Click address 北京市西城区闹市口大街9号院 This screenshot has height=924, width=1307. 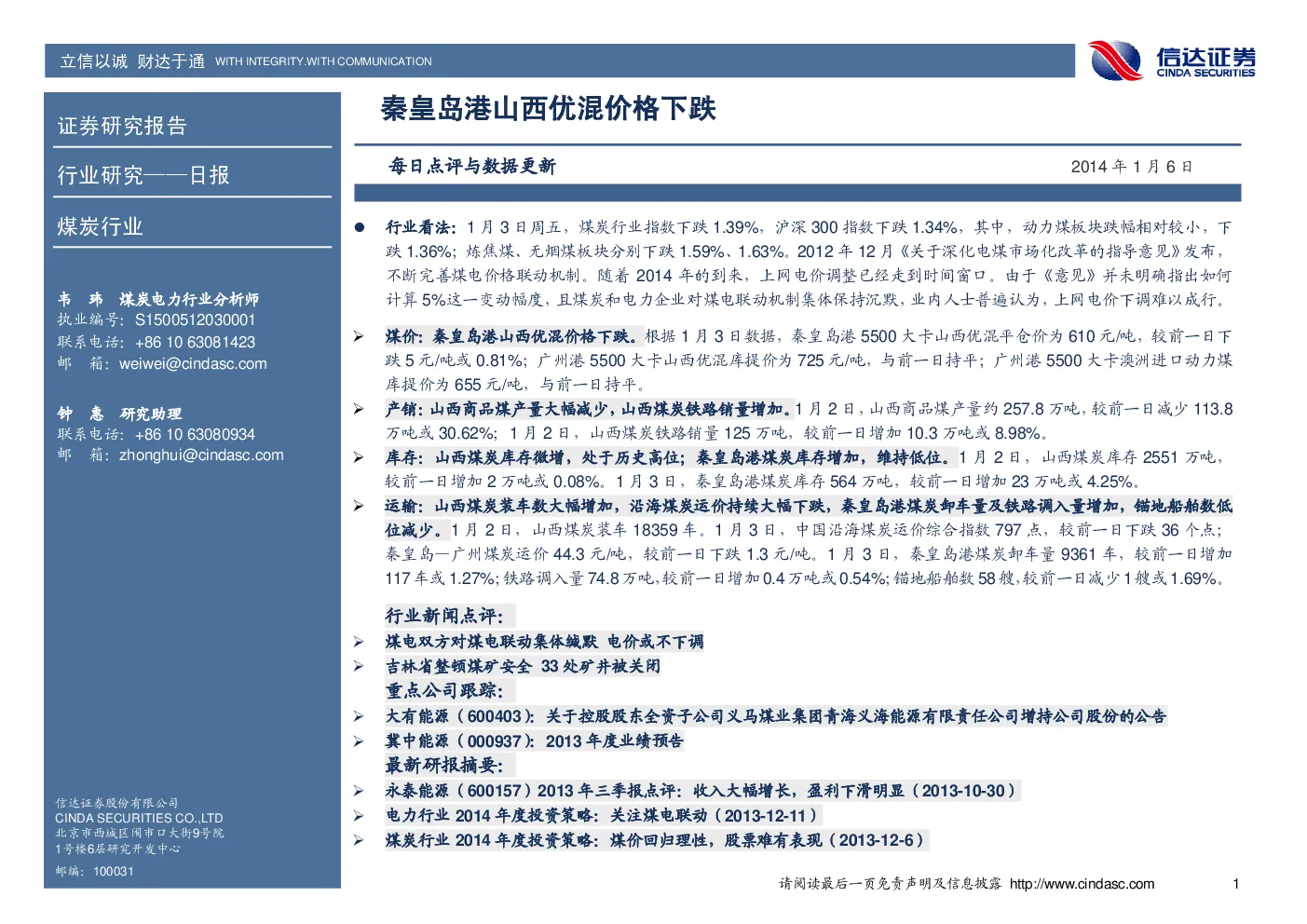pos(140,833)
